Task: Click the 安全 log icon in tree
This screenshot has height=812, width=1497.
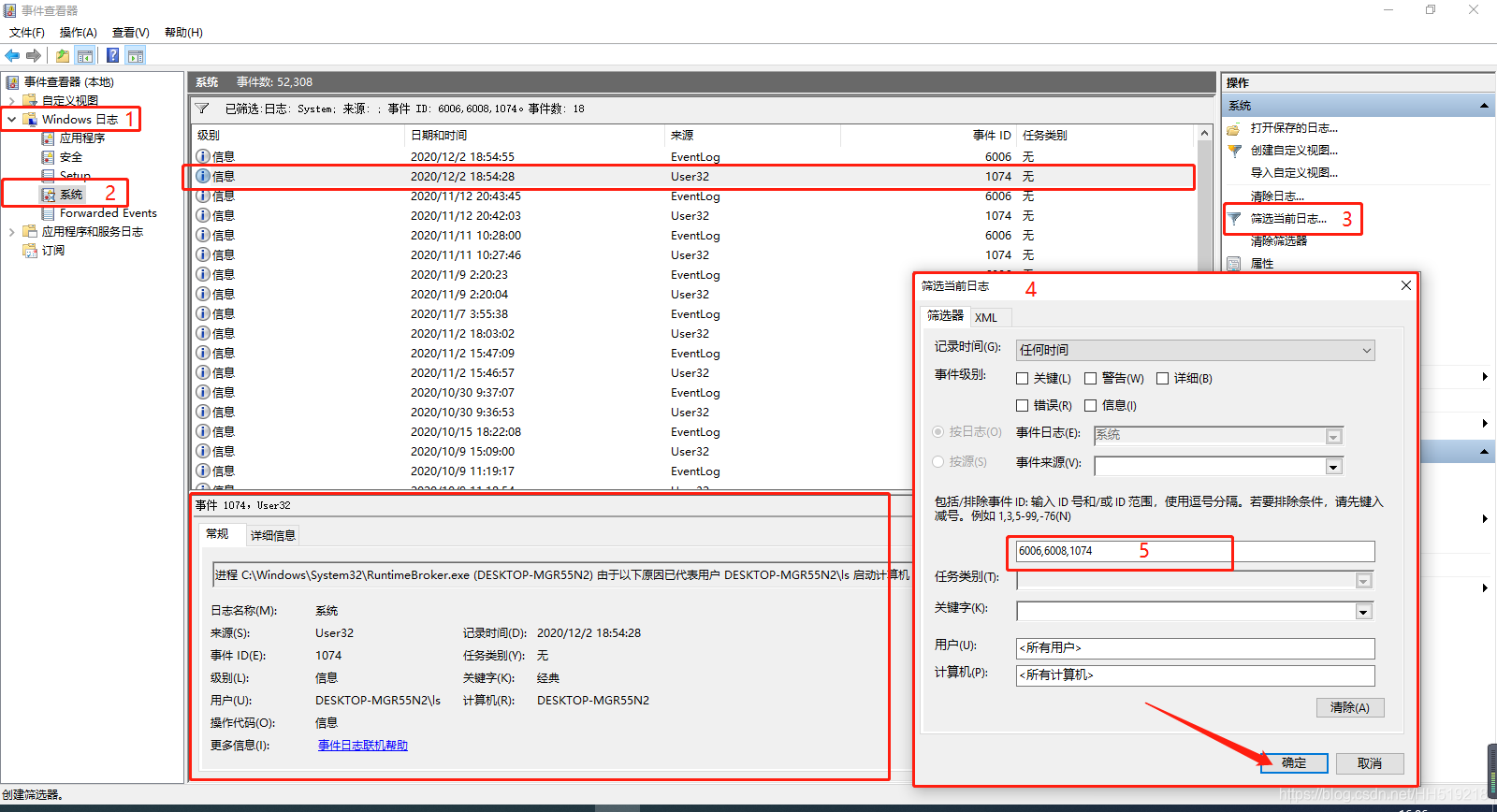Action: (48, 157)
